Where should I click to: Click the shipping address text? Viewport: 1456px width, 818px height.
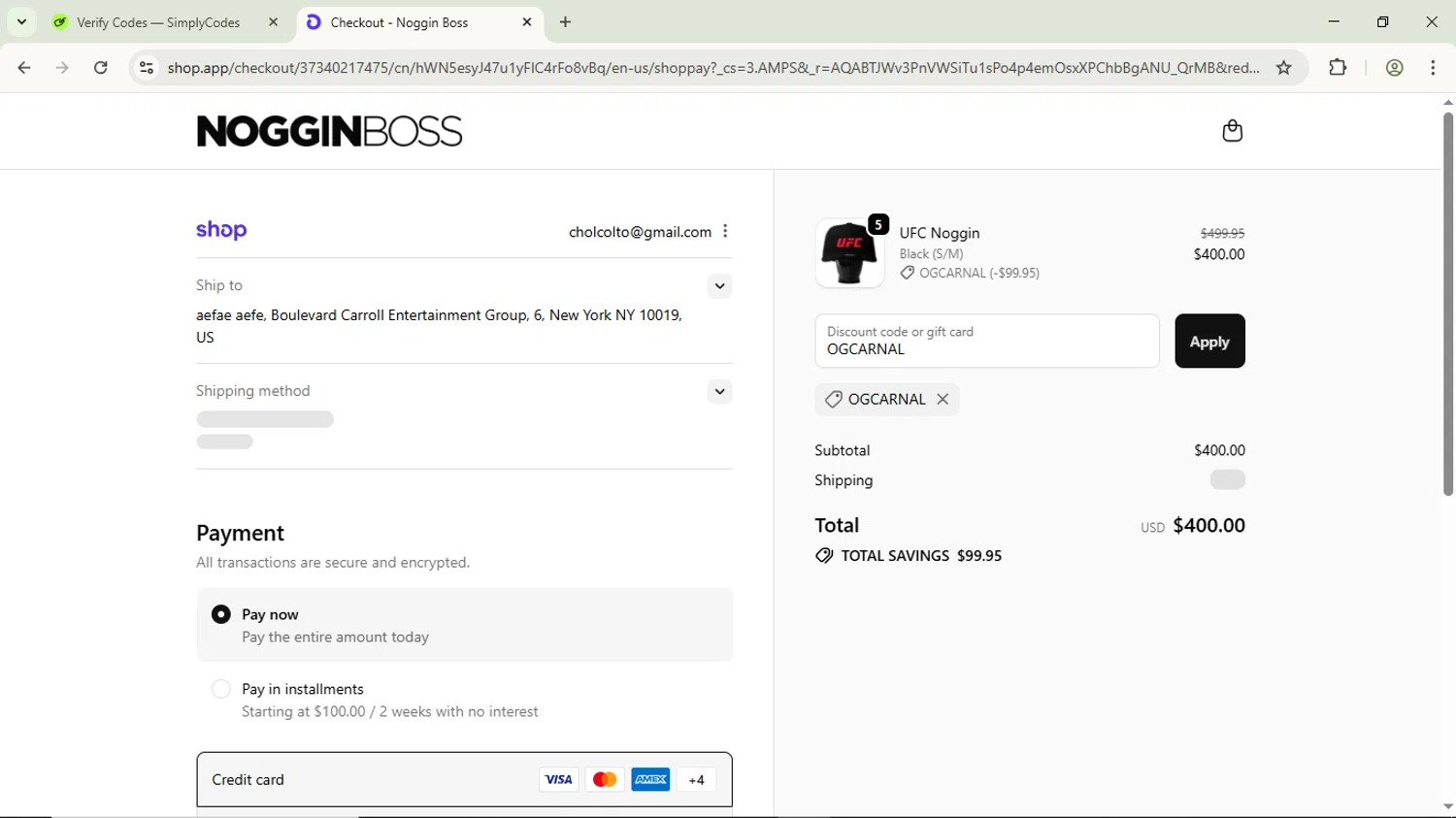pyautogui.click(x=439, y=326)
